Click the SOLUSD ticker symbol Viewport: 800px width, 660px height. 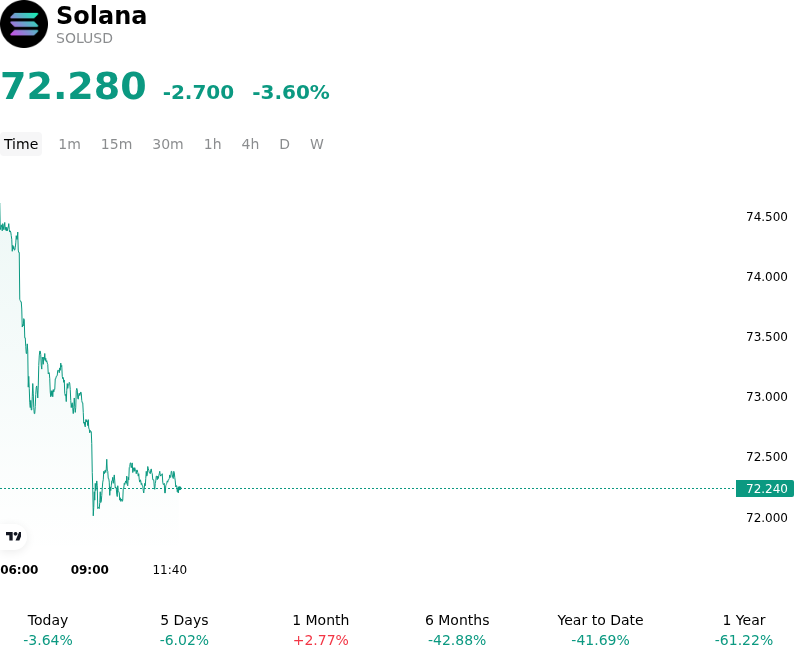(84, 38)
